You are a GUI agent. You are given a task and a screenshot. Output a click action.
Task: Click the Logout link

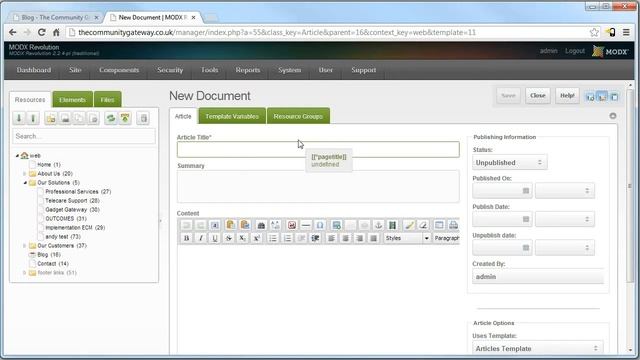coord(575,51)
